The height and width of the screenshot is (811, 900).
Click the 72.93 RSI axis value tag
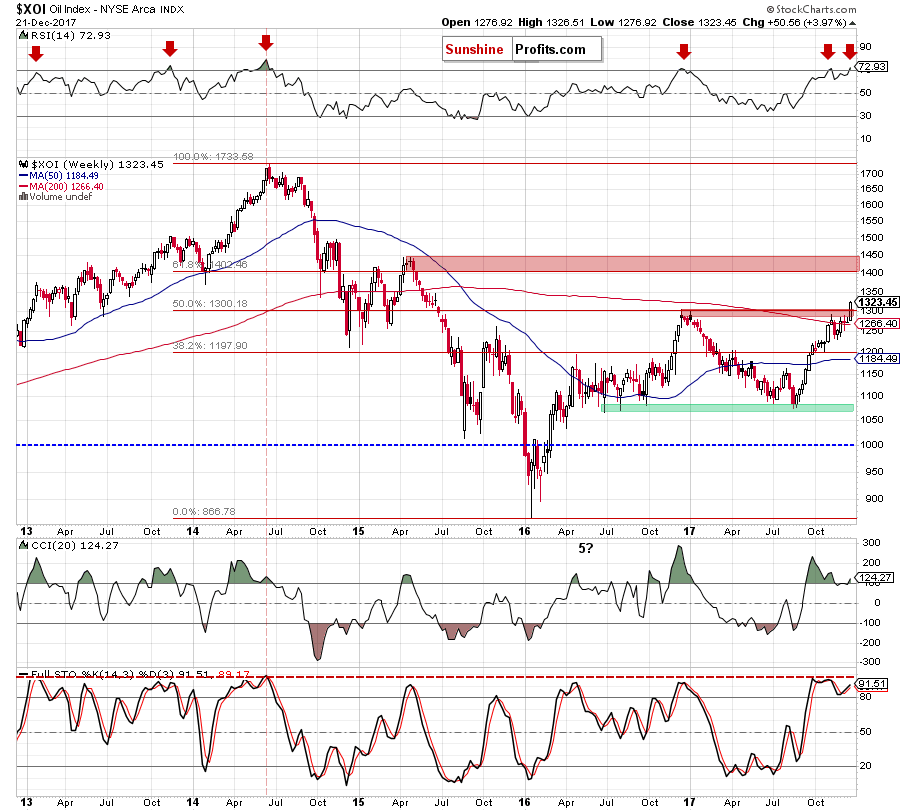pos(872,67)
